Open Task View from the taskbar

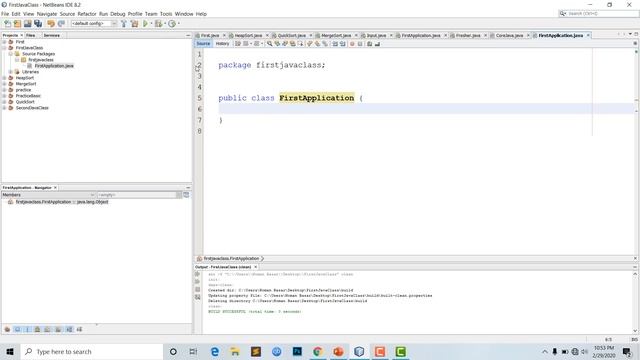click(x=193, y=351)
